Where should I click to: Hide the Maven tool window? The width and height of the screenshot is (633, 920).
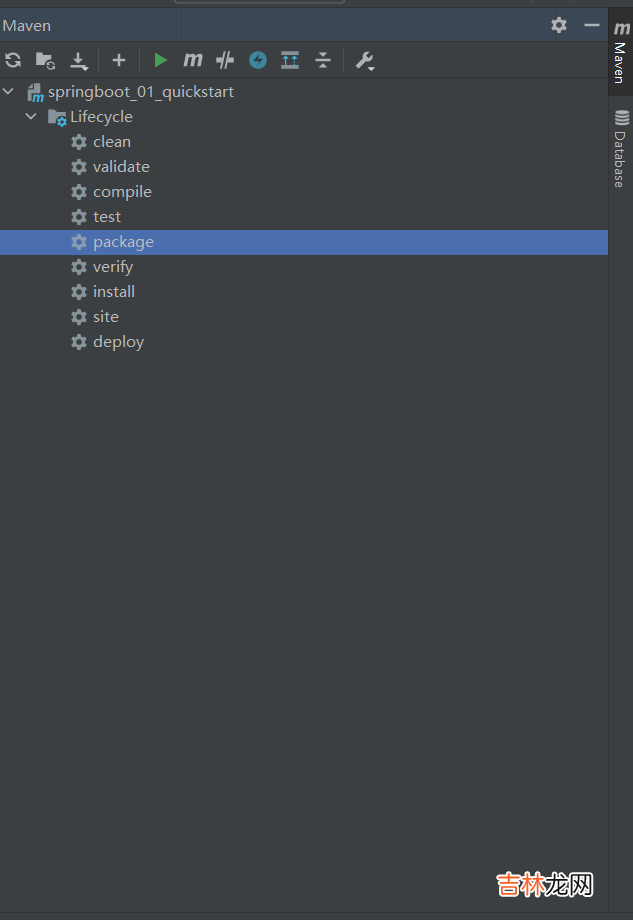coord(592,25)
